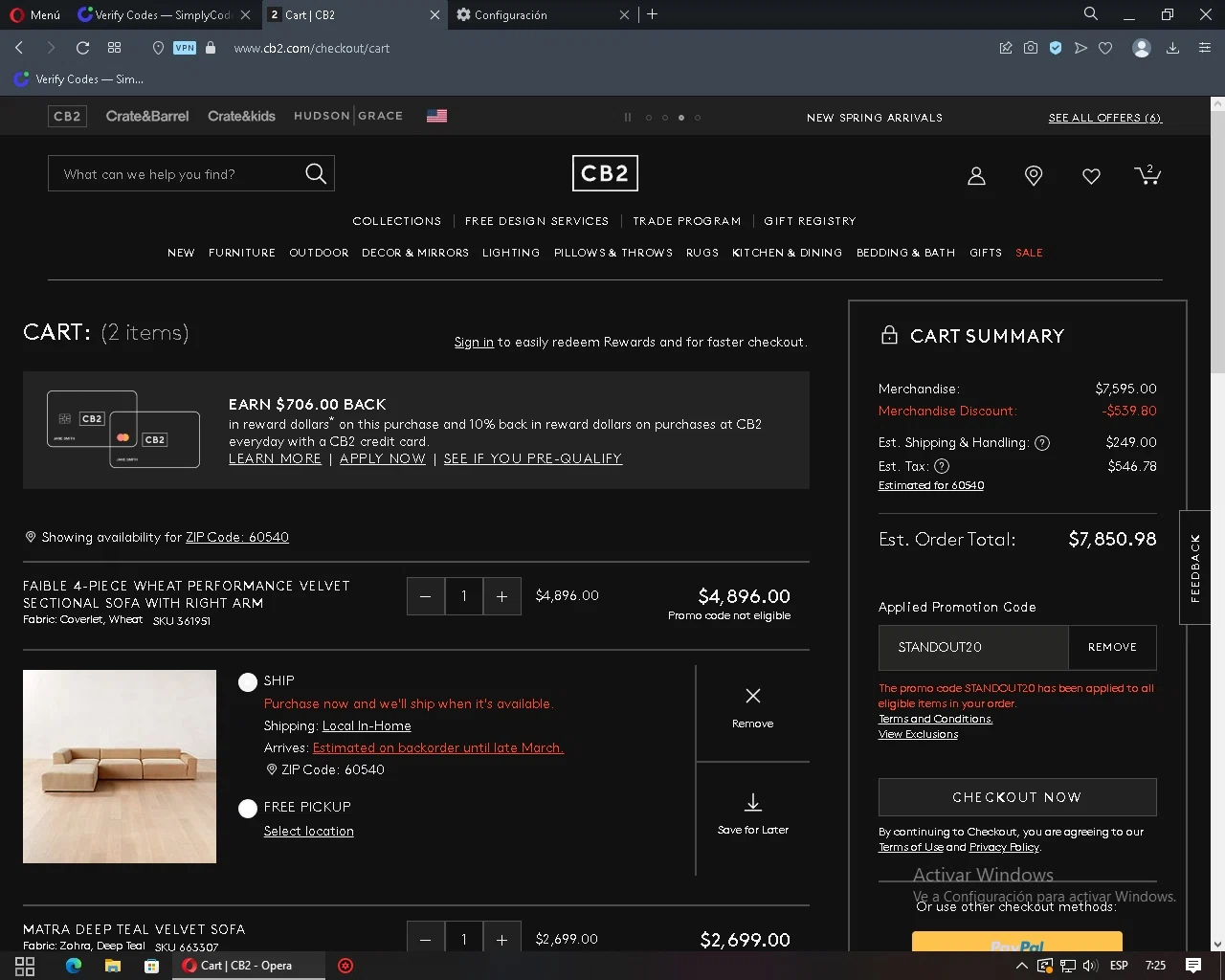Click the Est. Tax help icon
Screen dimensions: 1225x980
pyautogui.click(x=942, y=466)
